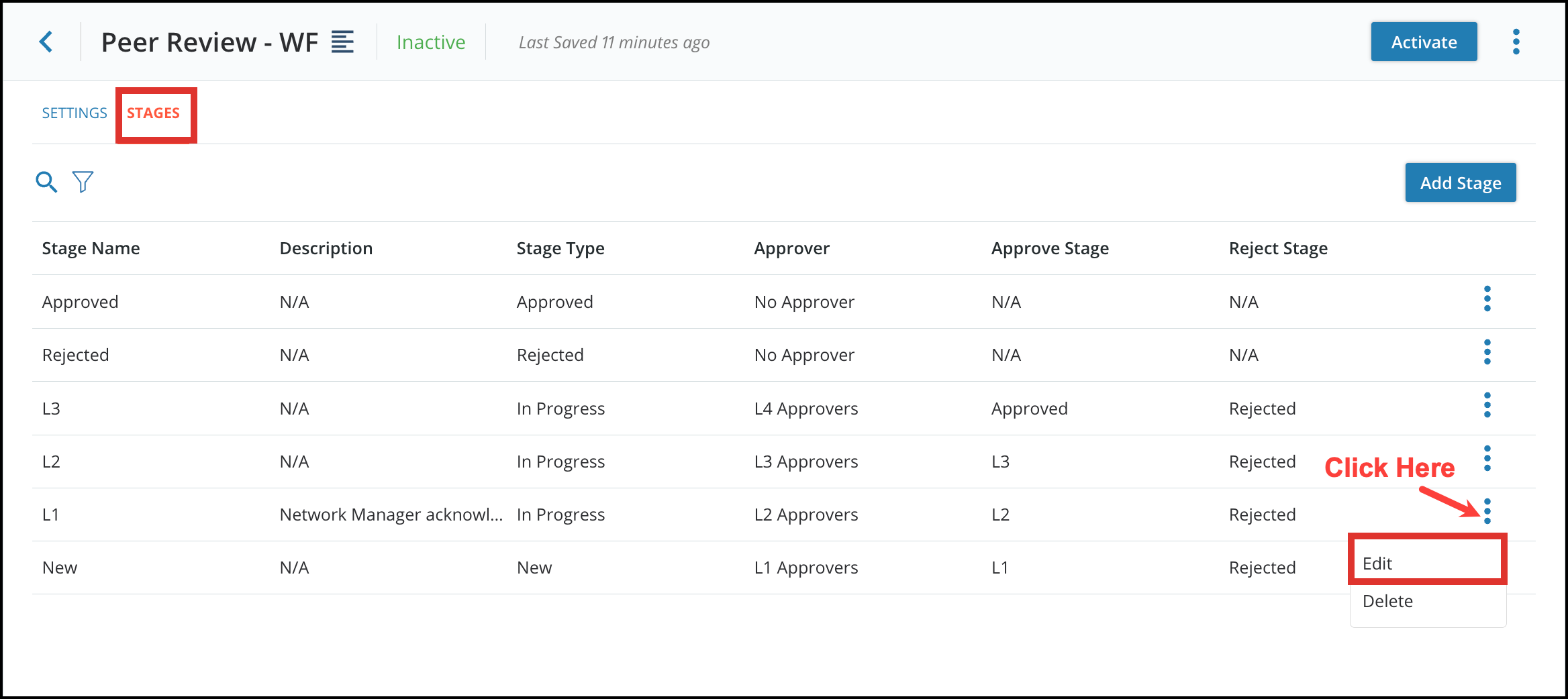
Task: Click Rejected reject stage in L2 row
Action: click(1262, 462)
